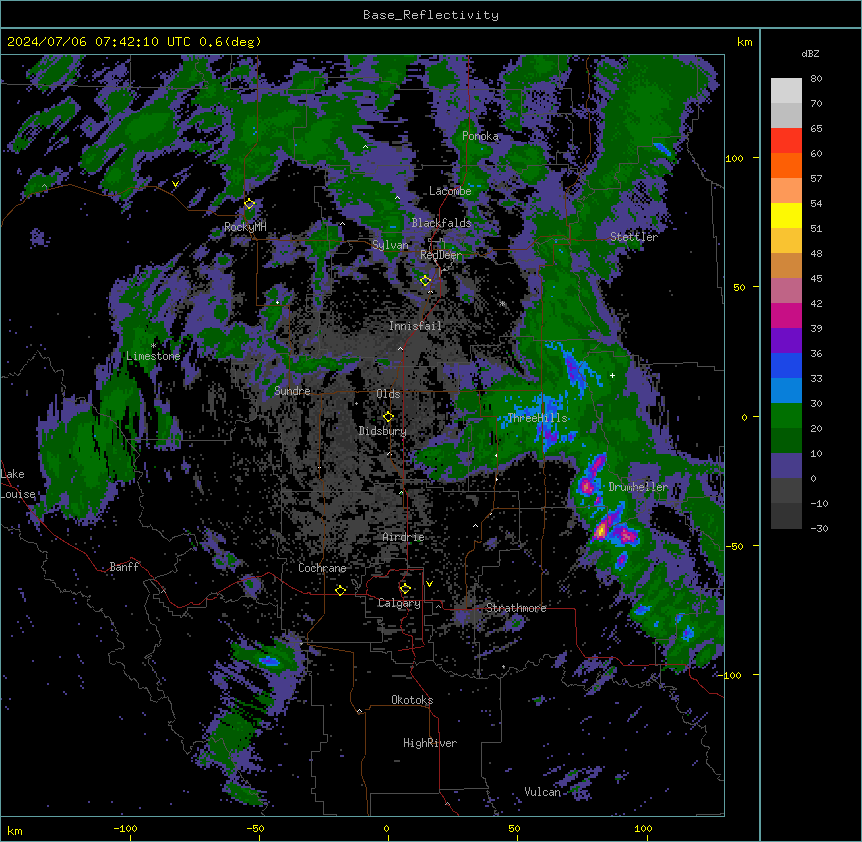862x842 pixels.
Task: Select the bright green swatch below 30
Action: [x=786, y=416]
